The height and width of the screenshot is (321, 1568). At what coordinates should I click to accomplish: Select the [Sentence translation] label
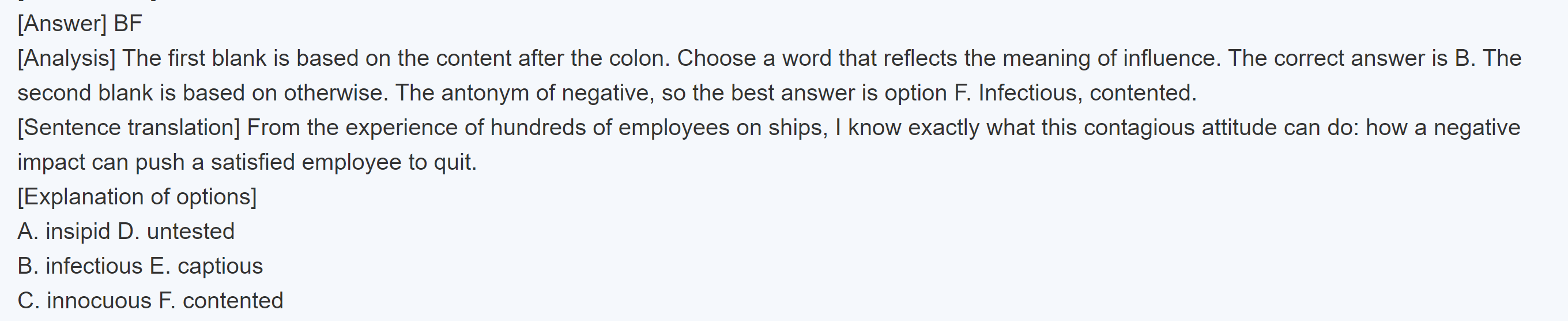[x=129, y=128]
